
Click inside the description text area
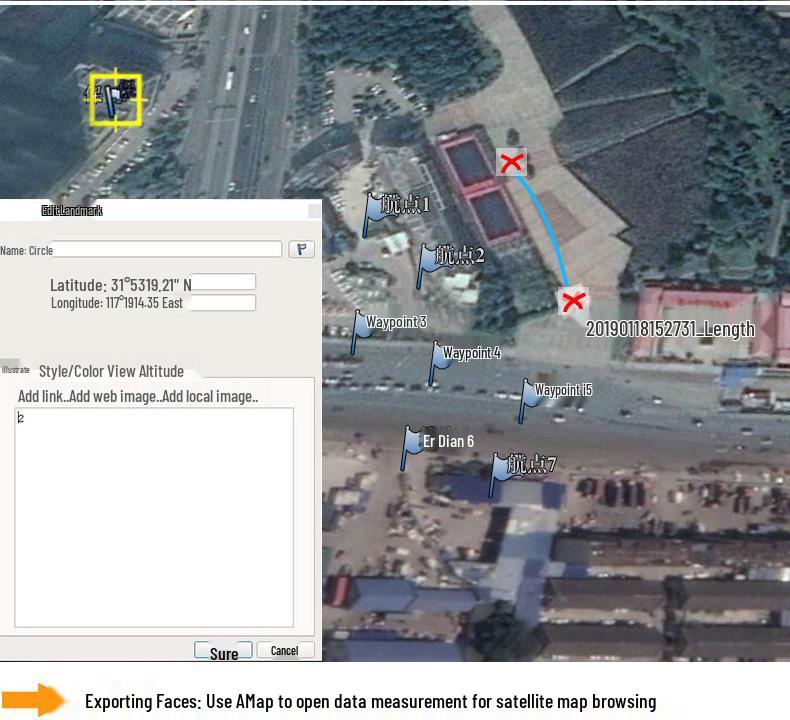[154, 517]
